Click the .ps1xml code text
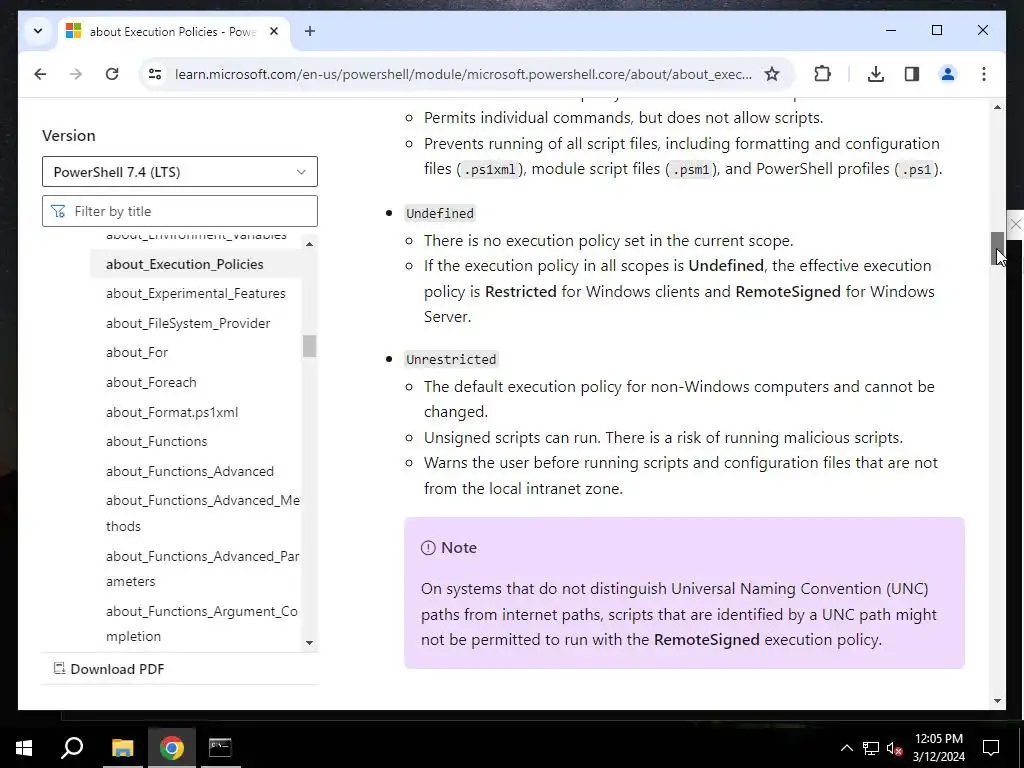 (x=490, y=169)
